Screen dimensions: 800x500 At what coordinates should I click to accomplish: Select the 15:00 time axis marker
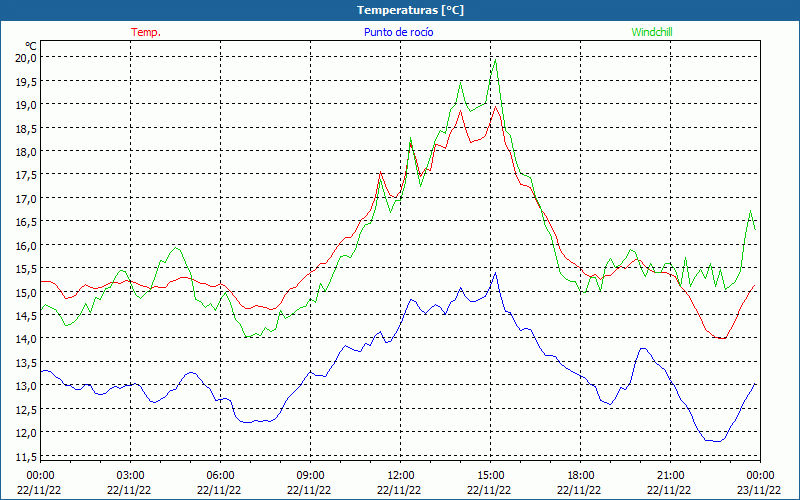point(490,475)
